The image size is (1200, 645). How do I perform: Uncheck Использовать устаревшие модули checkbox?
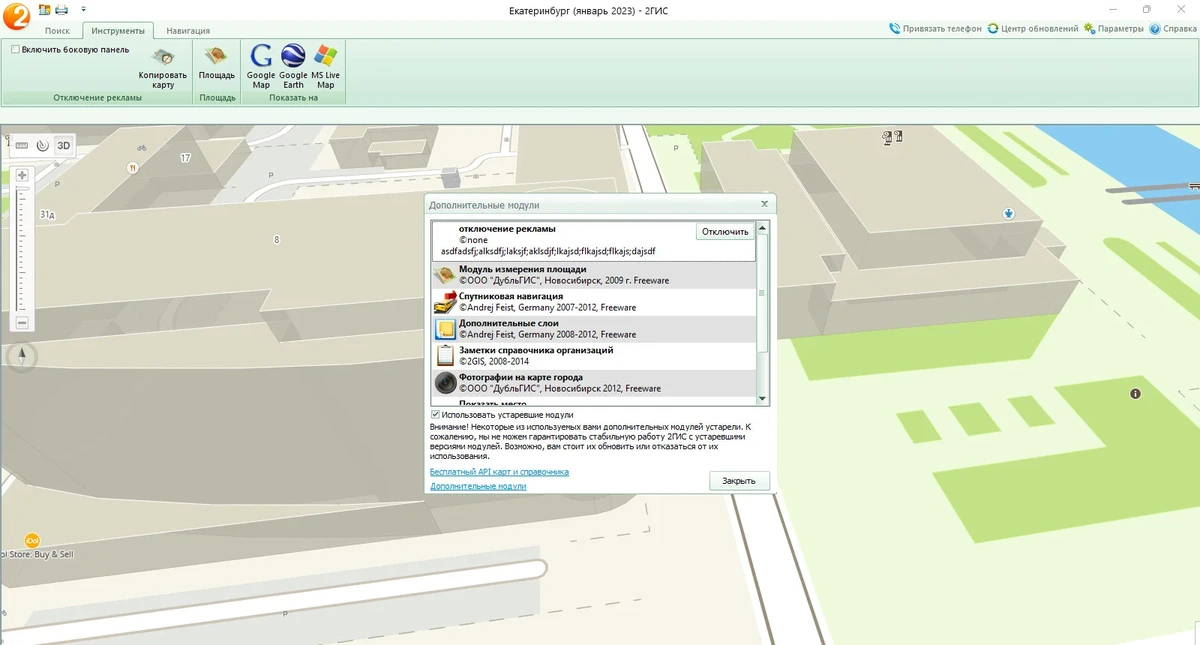click(436, 414)
